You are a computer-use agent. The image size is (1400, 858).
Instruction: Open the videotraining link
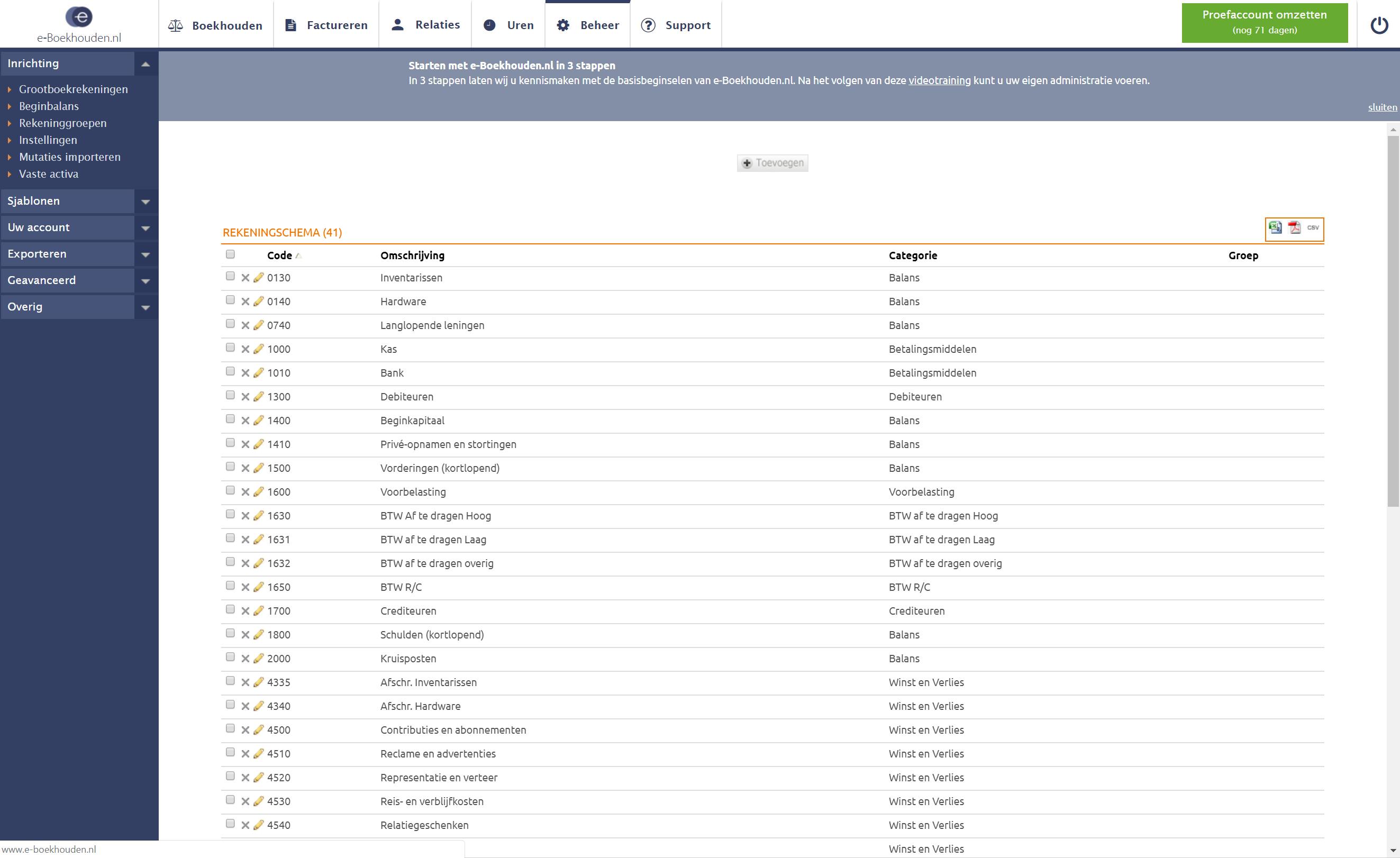pyautogui.click(x=939, y=81)
